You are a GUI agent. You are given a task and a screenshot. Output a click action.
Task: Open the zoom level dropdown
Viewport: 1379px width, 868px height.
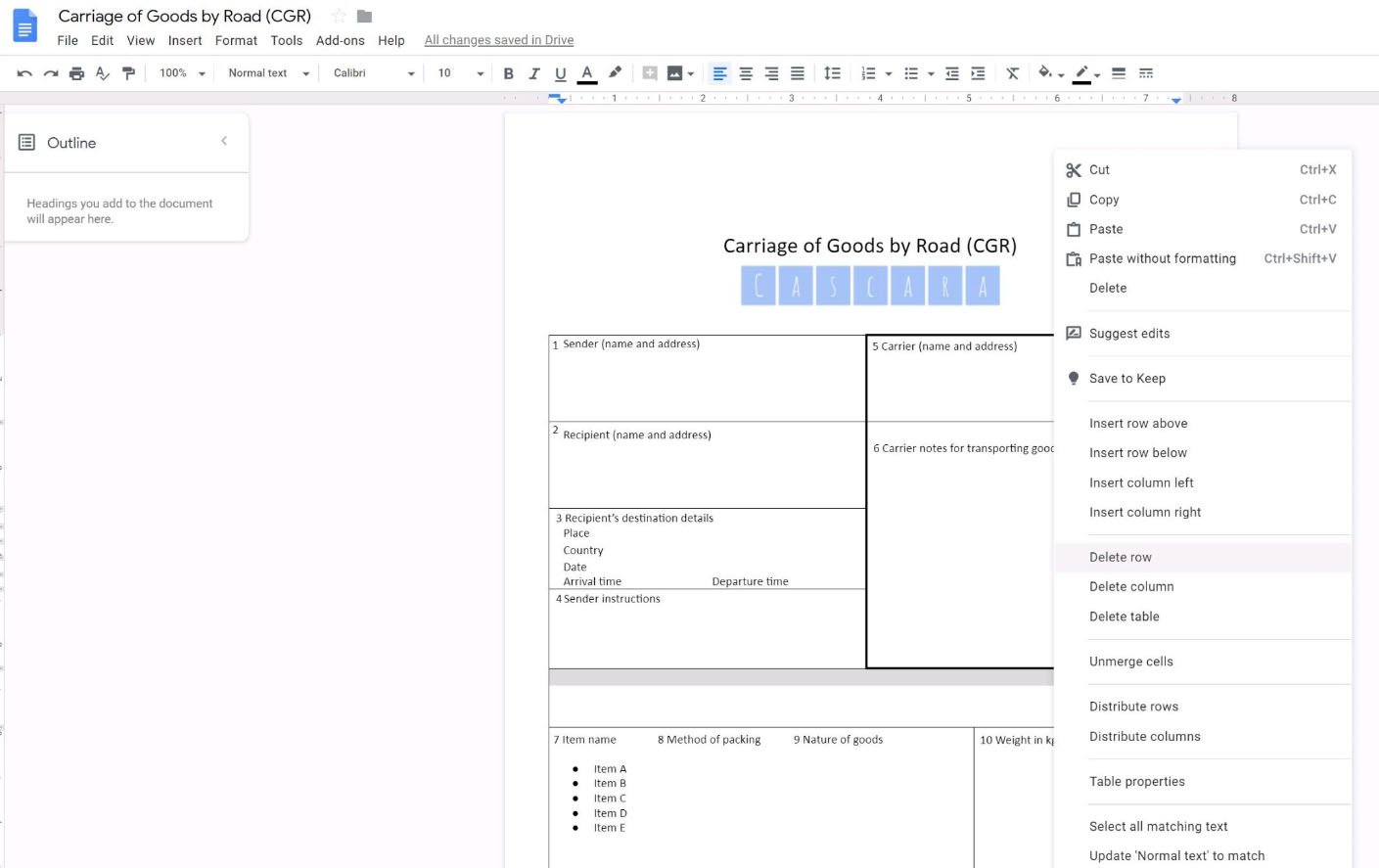point(182,73)
